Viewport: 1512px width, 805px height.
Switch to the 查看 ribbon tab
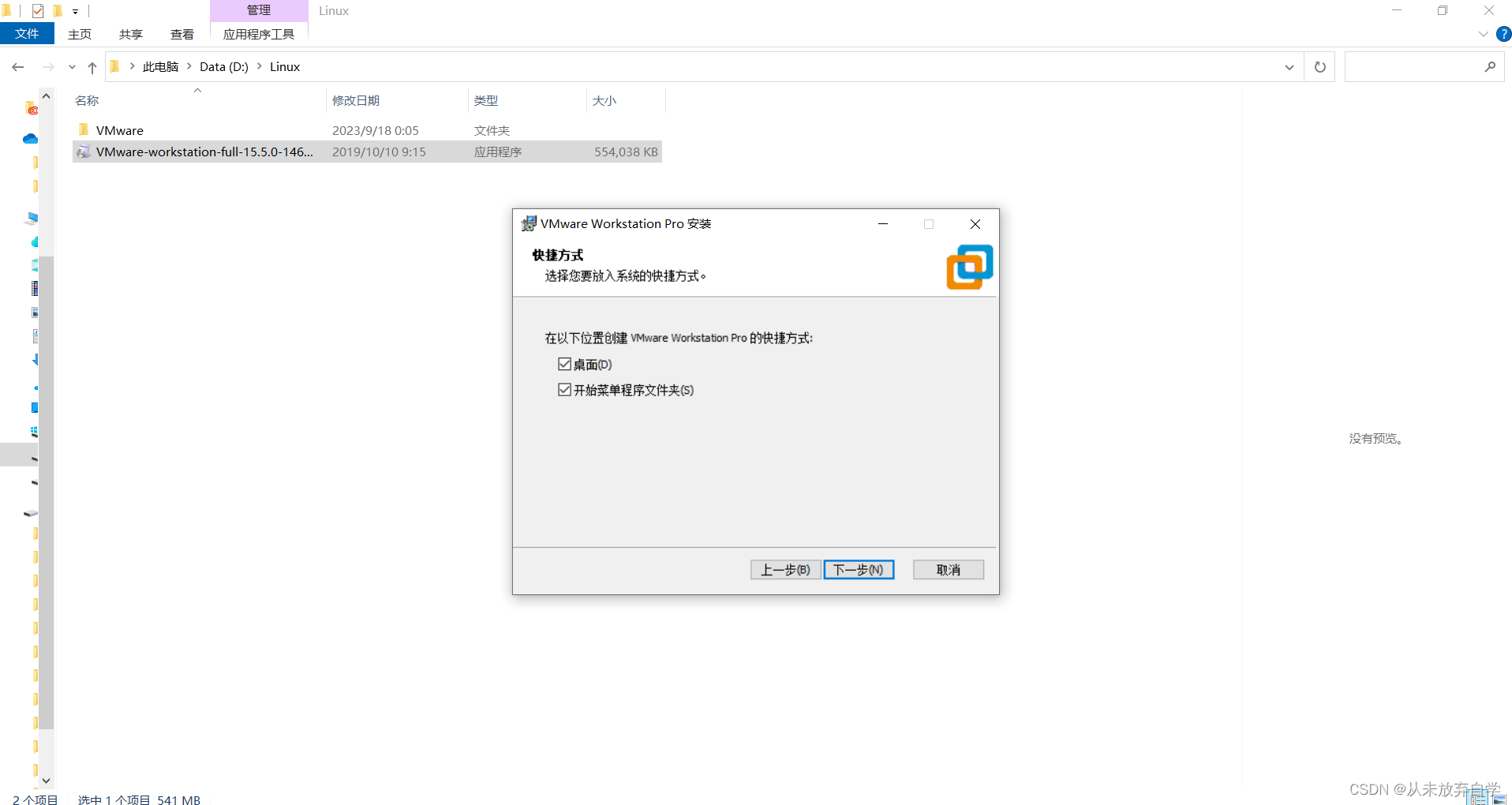182,34
